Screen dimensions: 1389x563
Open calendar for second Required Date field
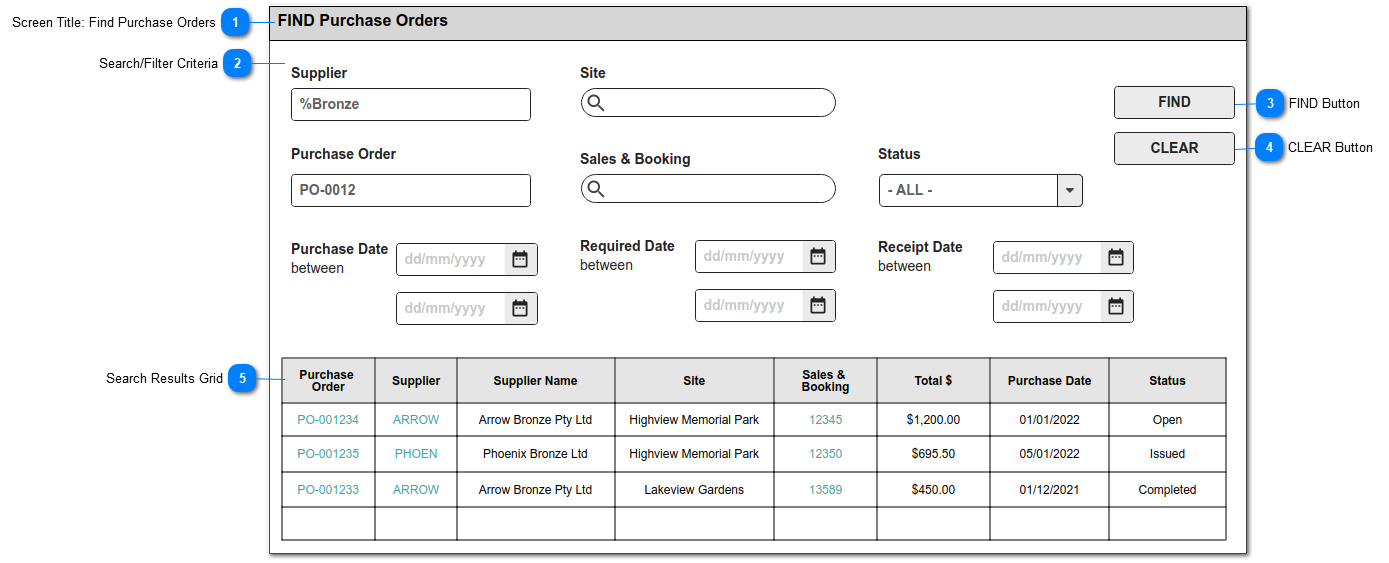(818, 305)
